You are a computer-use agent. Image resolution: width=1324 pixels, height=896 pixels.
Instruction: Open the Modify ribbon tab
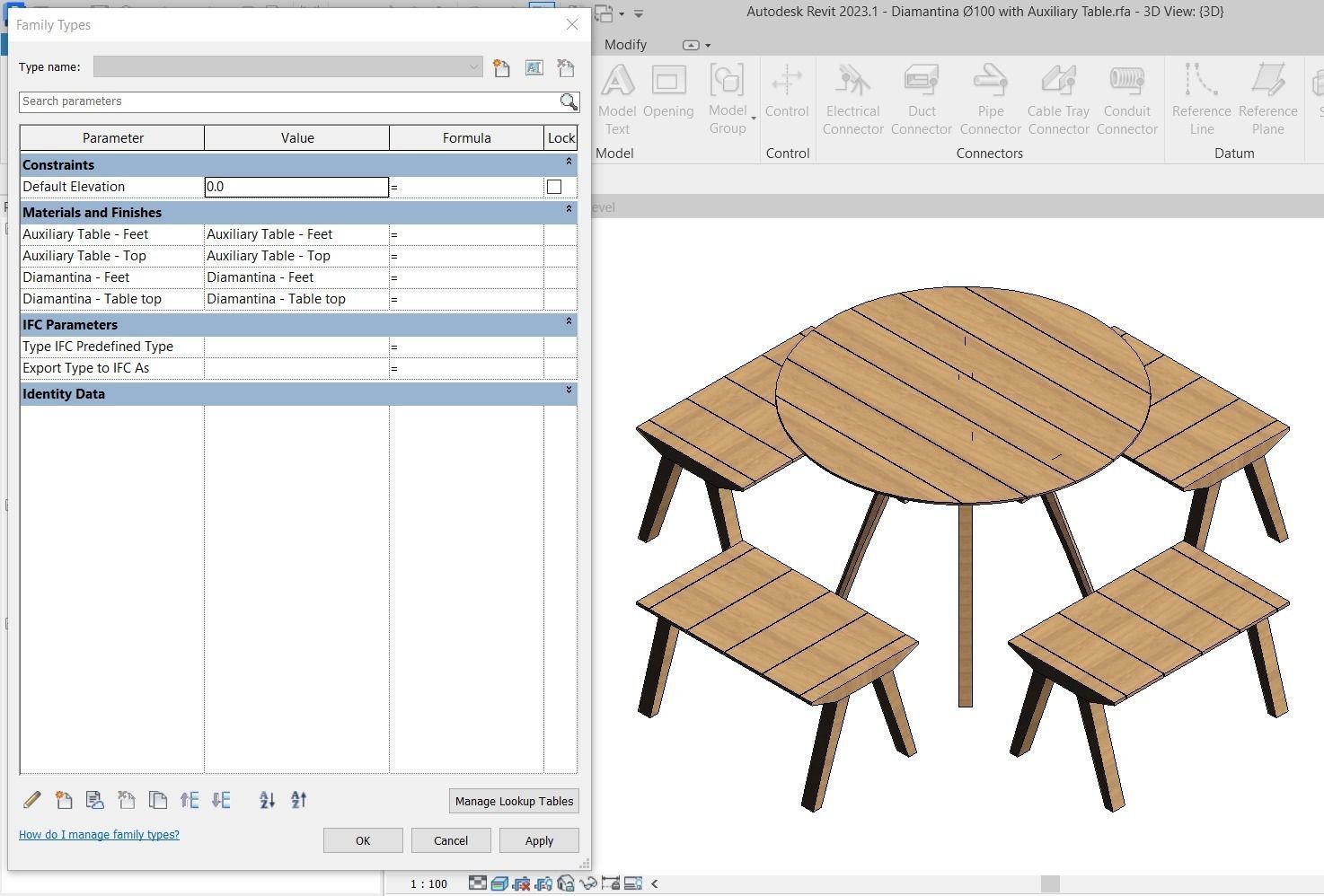[x=625, y=44]
